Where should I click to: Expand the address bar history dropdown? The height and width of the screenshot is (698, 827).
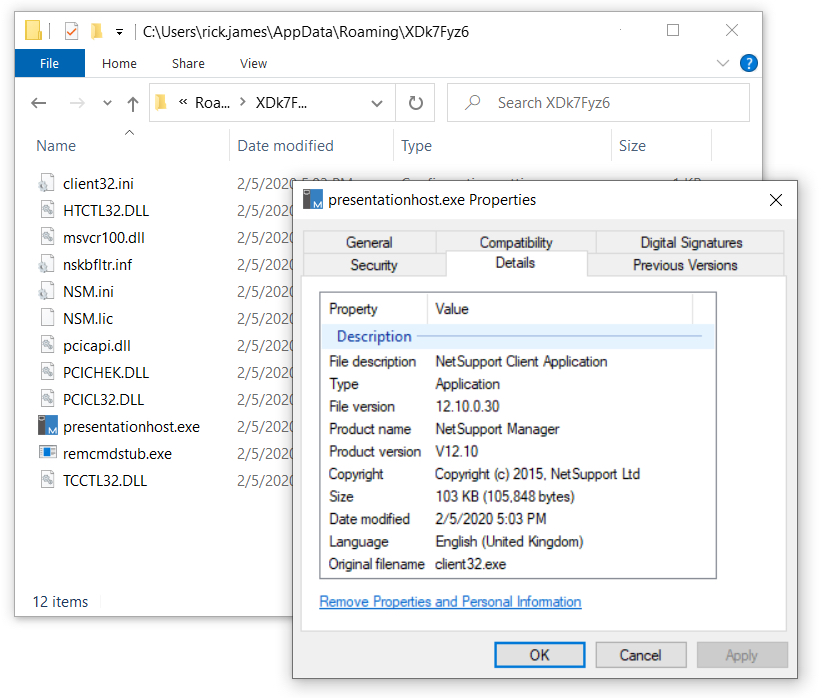pyautogui.click(x=377, y=103)
